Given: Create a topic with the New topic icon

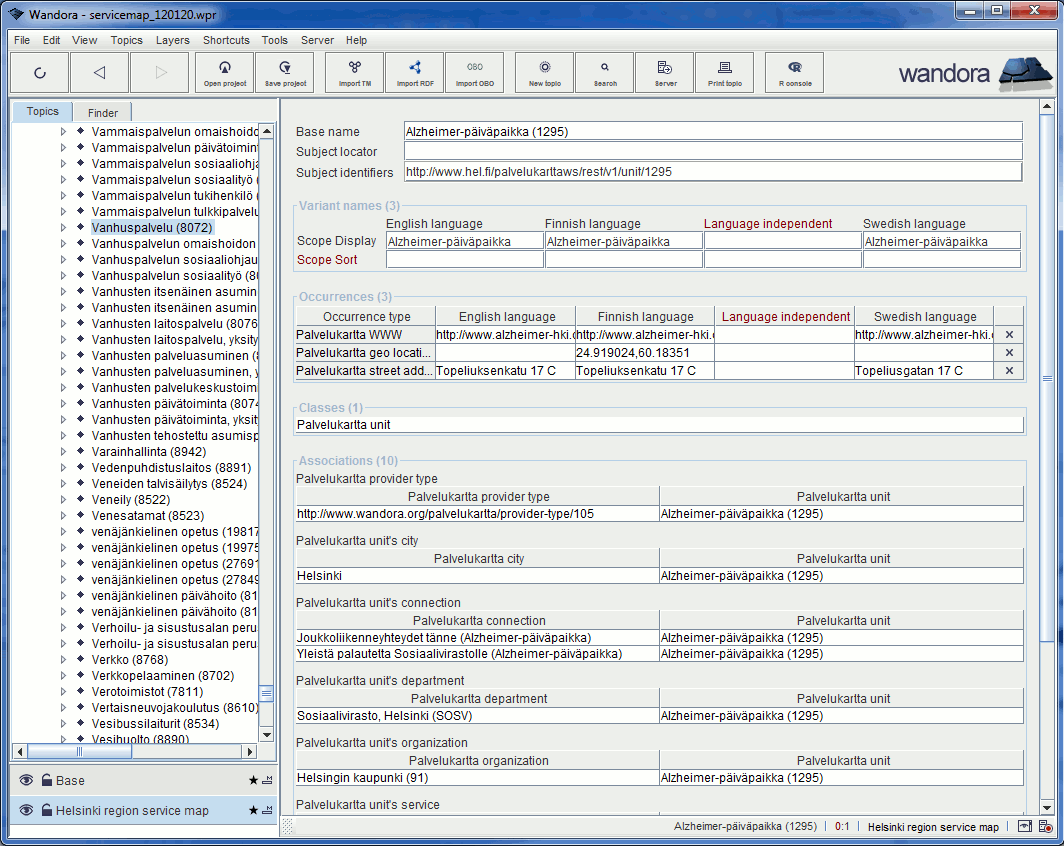Looking at the screenshot, I should [x=543, y=71].
